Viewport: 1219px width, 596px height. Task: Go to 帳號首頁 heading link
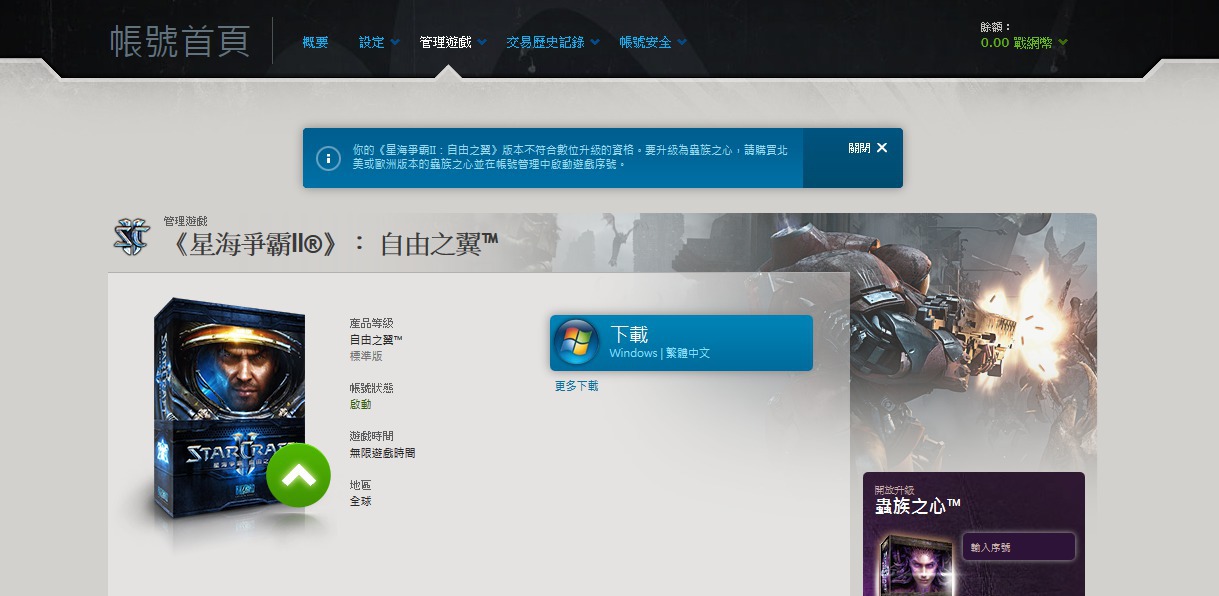tap(180, 41)
